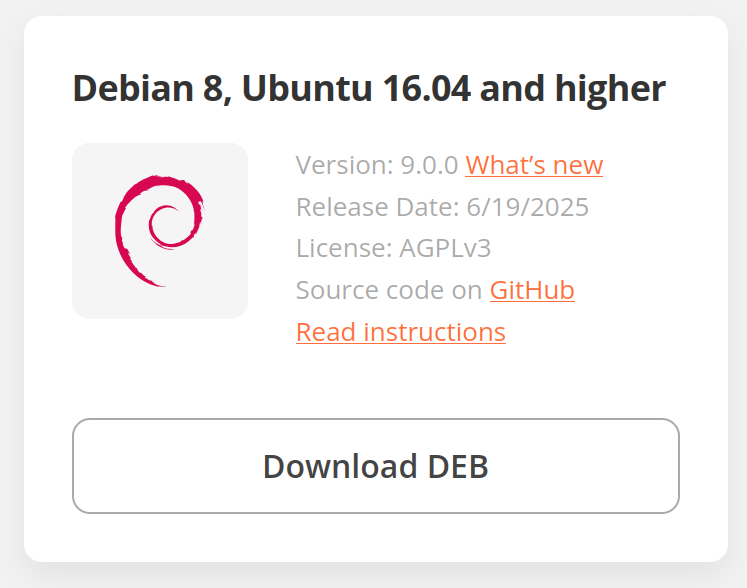The width and height of the screenshot is (747, 588).
Task: Click empty white space above Download DEB
Action: pos(376,381)
